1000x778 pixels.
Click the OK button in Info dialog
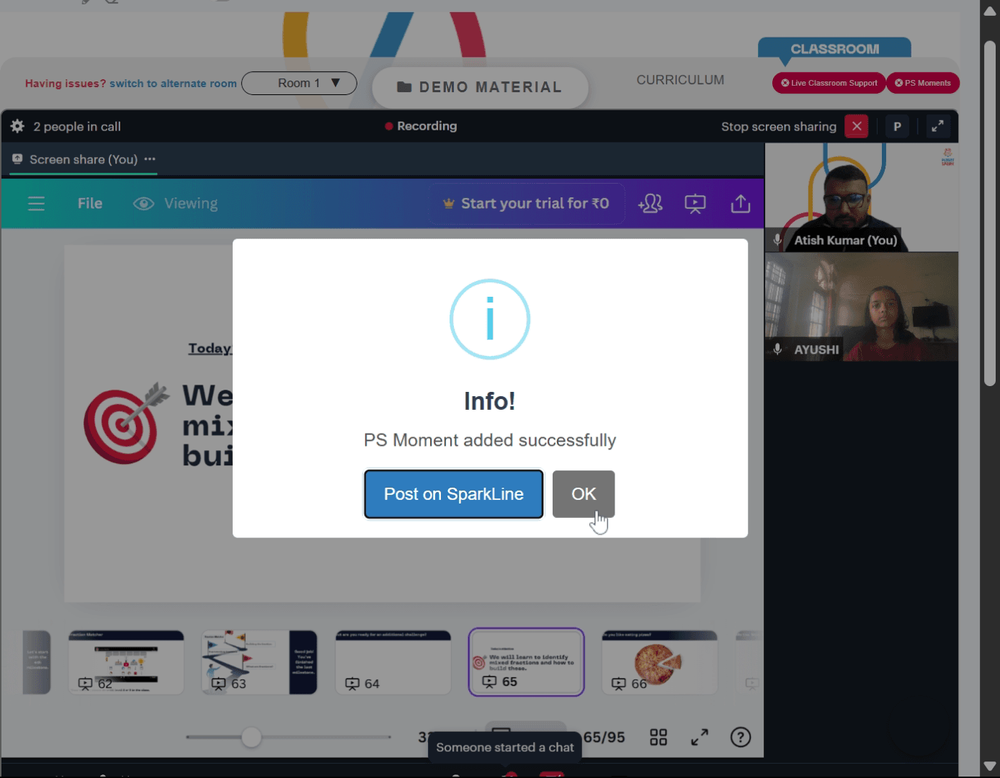coord(583,494)
